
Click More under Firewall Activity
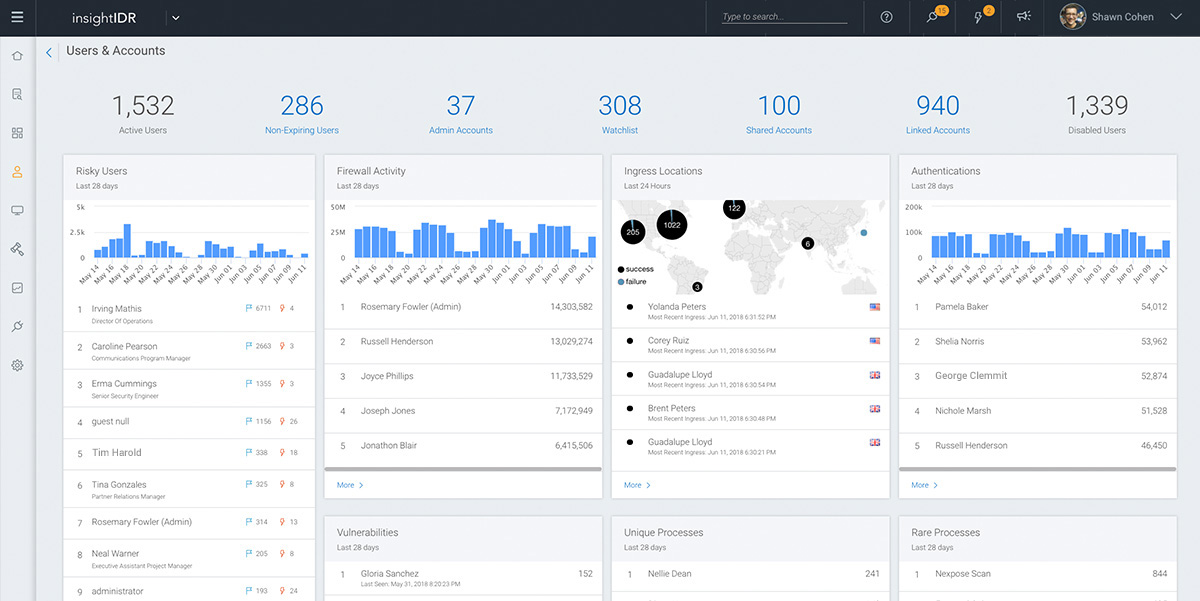(349, 485)
